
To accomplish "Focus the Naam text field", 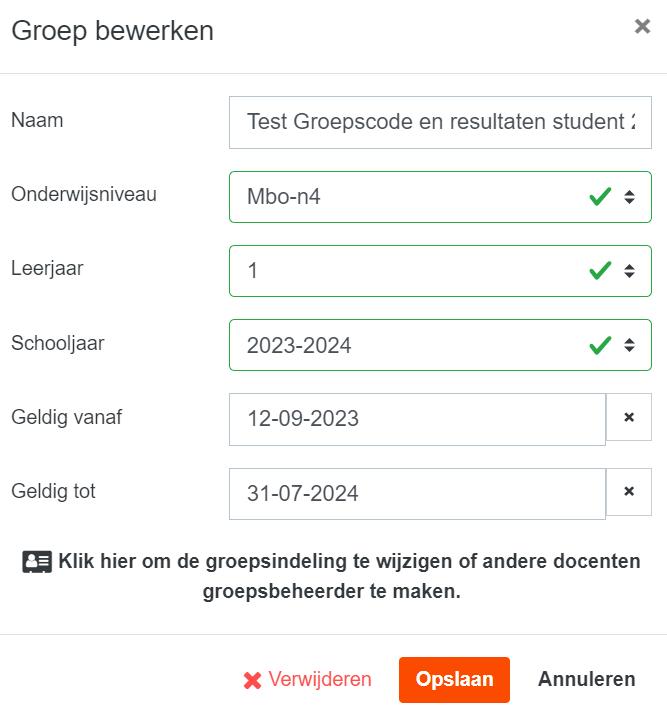I will click(x=440, y=122).
